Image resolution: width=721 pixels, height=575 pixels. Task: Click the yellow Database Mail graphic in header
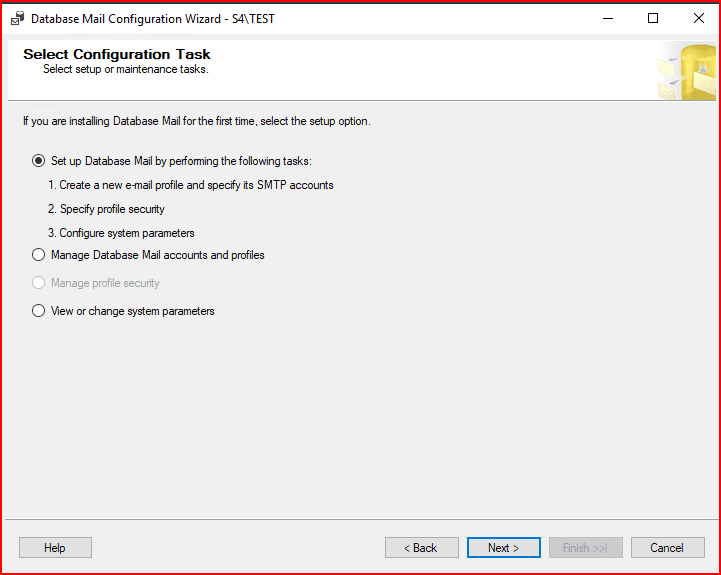coord(686,71)
